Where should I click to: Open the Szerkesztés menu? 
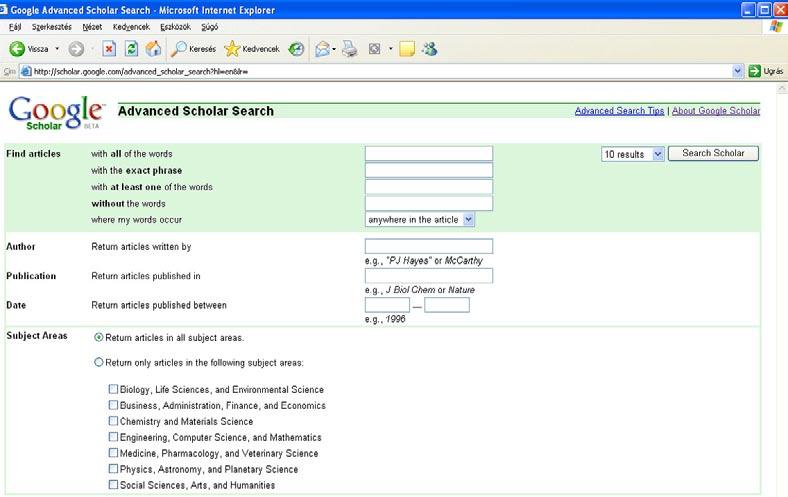(x=51, y=27)
